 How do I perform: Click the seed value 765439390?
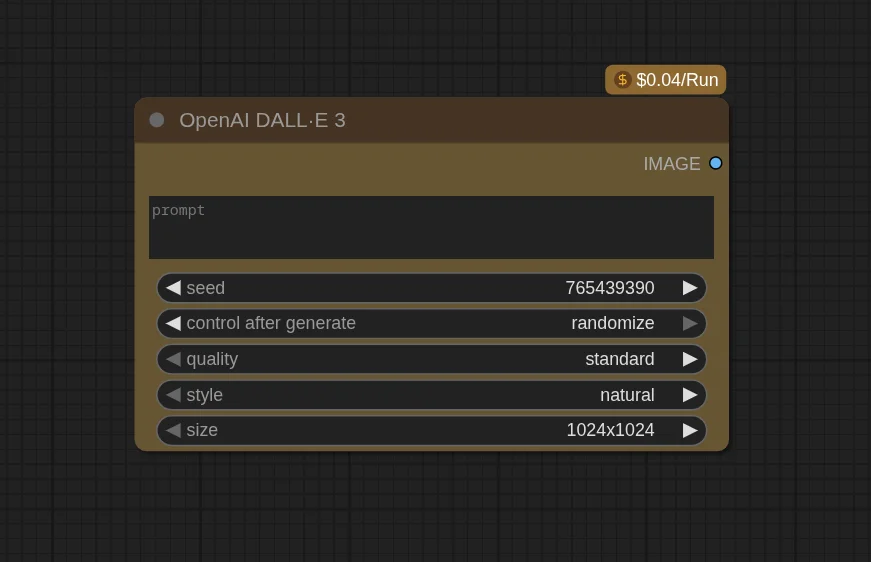[x=609, y=288]
